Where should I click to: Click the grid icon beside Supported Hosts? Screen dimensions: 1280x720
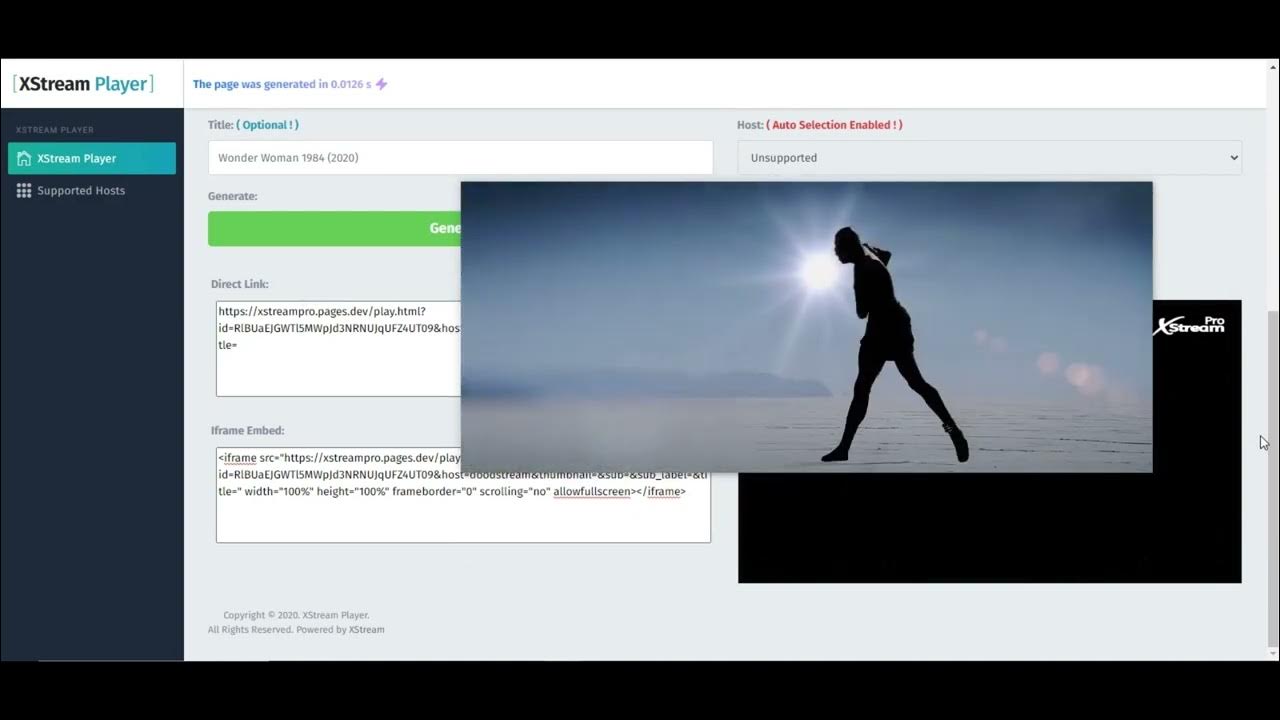[x=24, y=190]
